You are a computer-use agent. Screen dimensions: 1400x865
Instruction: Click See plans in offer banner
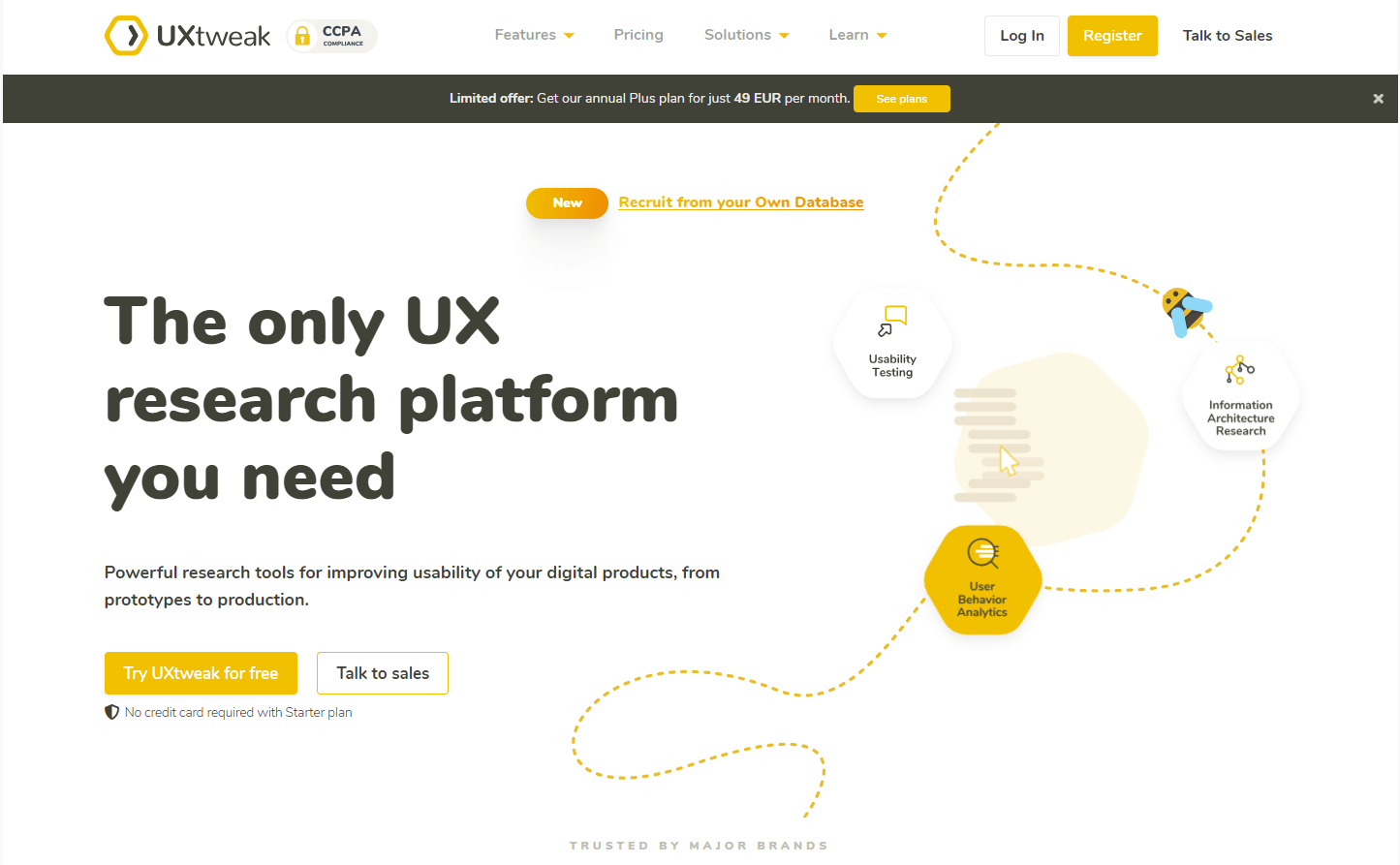click(x=902, y=99)
